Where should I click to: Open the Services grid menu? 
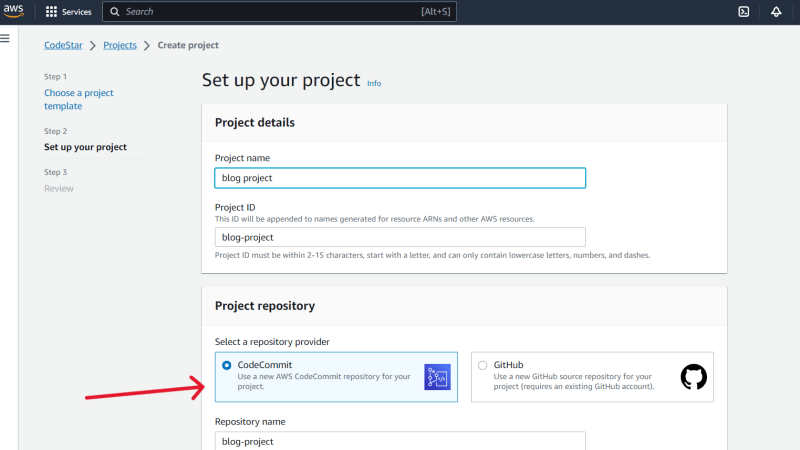(51, 12)
